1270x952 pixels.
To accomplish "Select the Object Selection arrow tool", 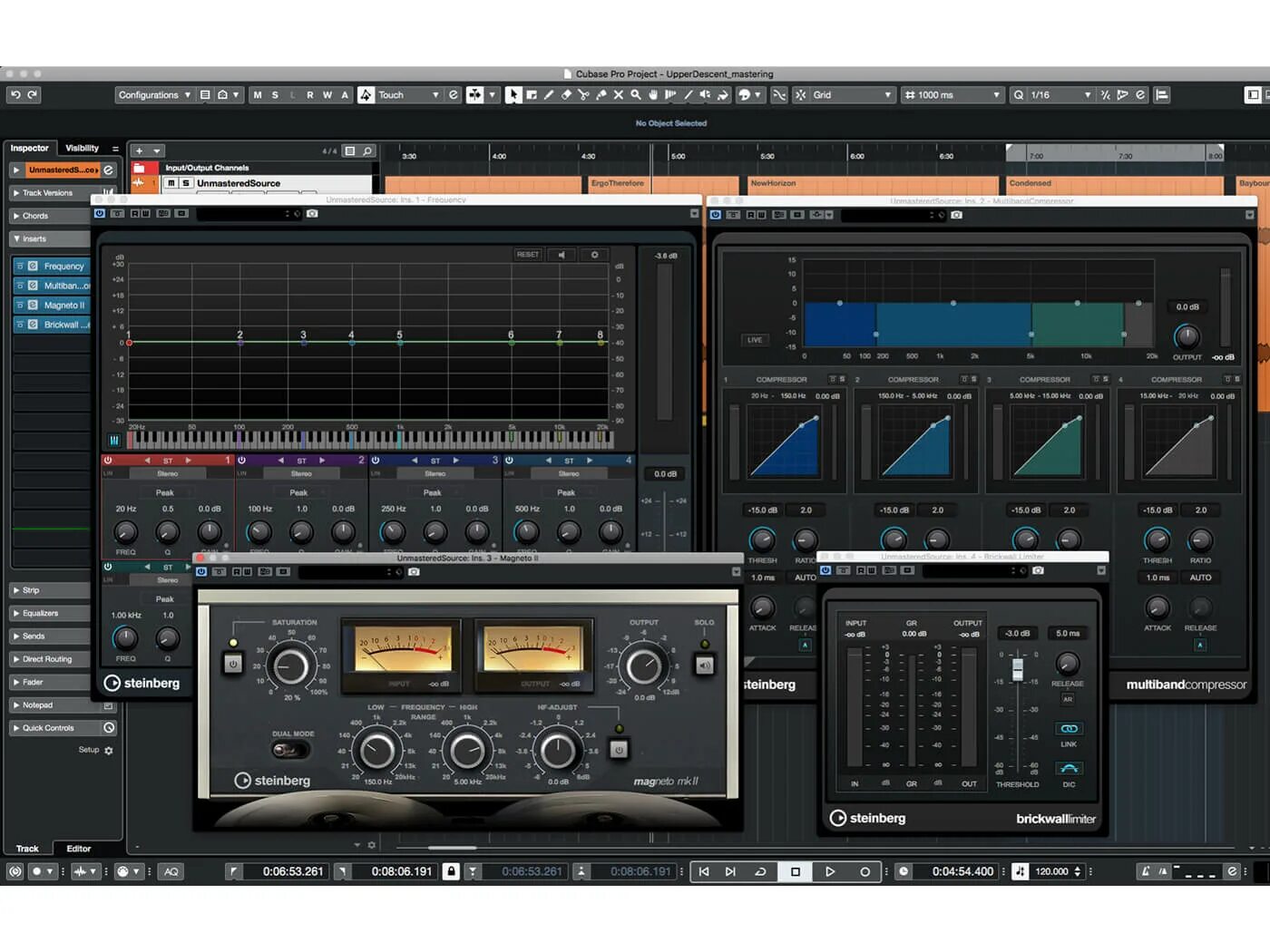I will tap(513, 94).
